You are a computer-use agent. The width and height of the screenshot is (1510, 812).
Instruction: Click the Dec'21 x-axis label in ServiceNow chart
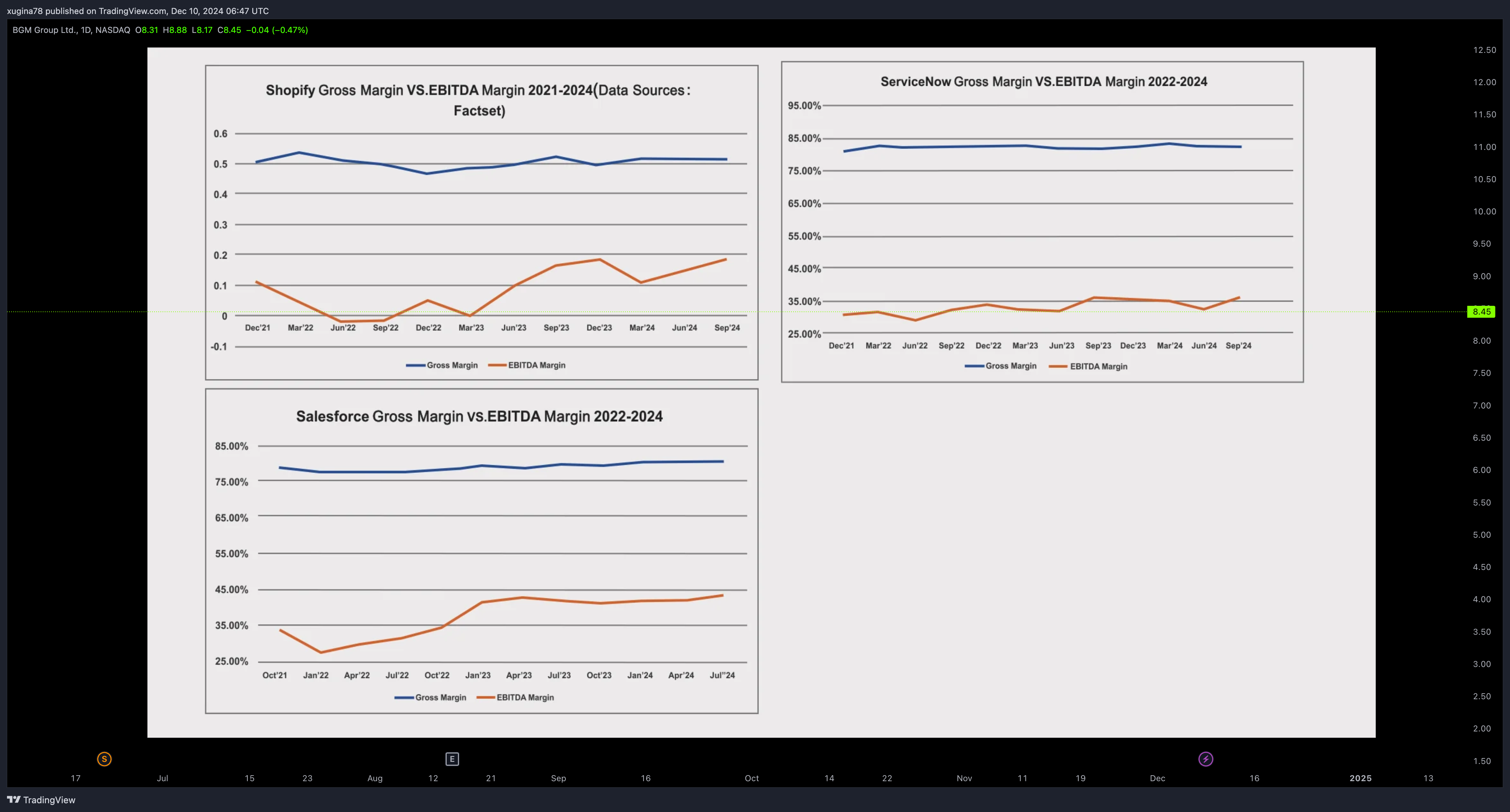coord(842,346)
